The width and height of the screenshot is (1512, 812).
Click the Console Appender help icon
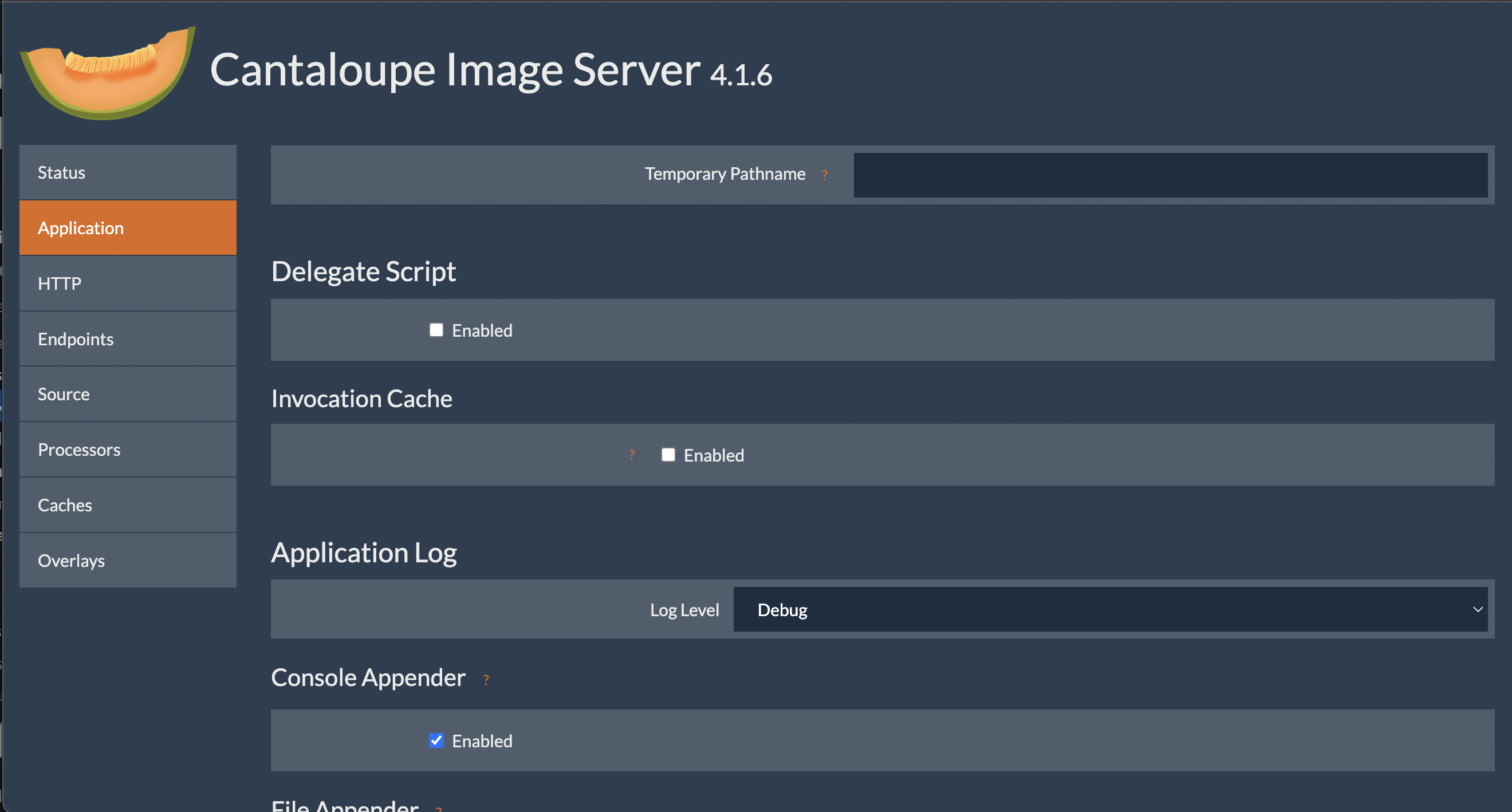486,679
